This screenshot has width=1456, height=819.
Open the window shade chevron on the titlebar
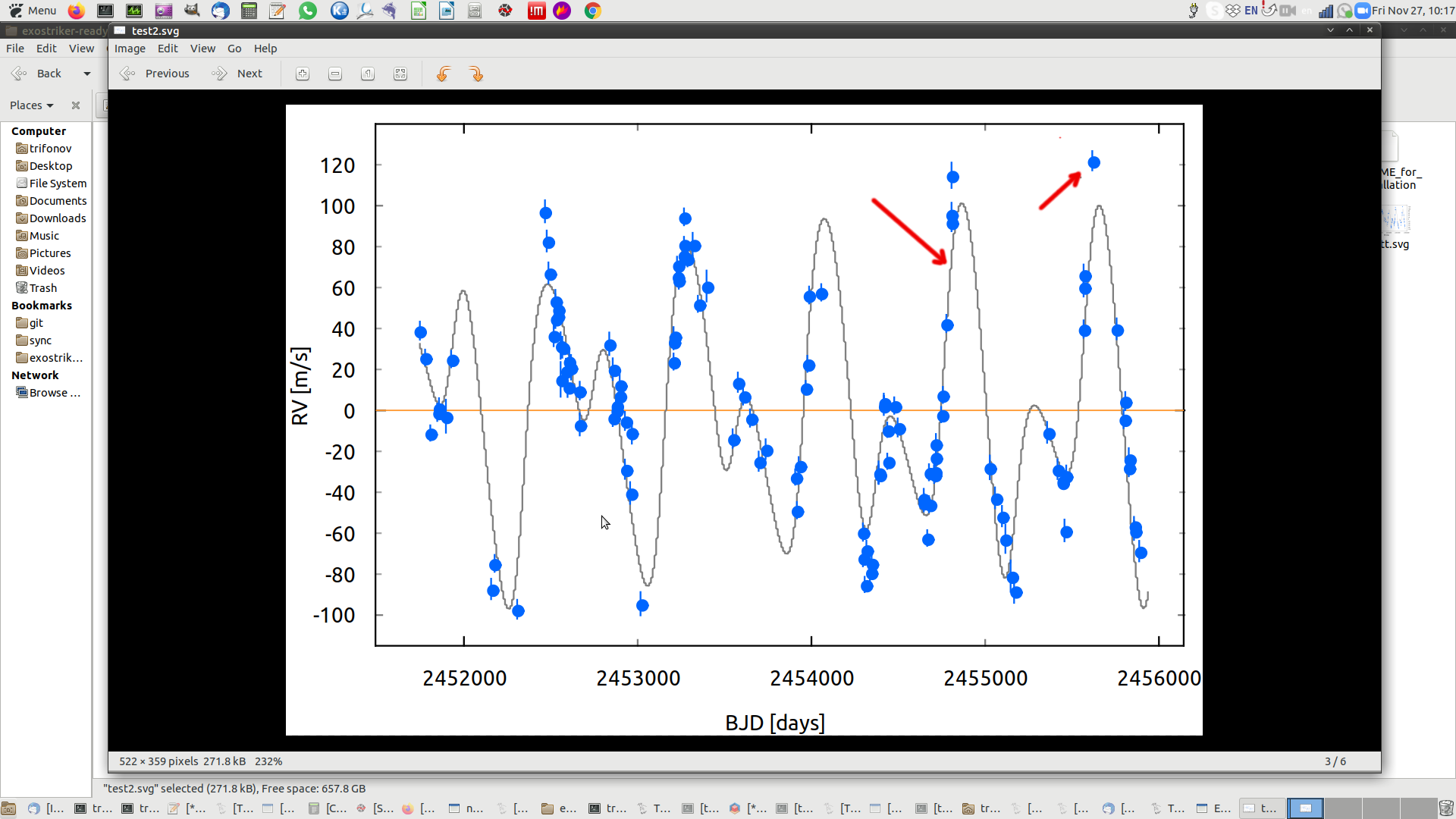click(x=1331, y=30)
